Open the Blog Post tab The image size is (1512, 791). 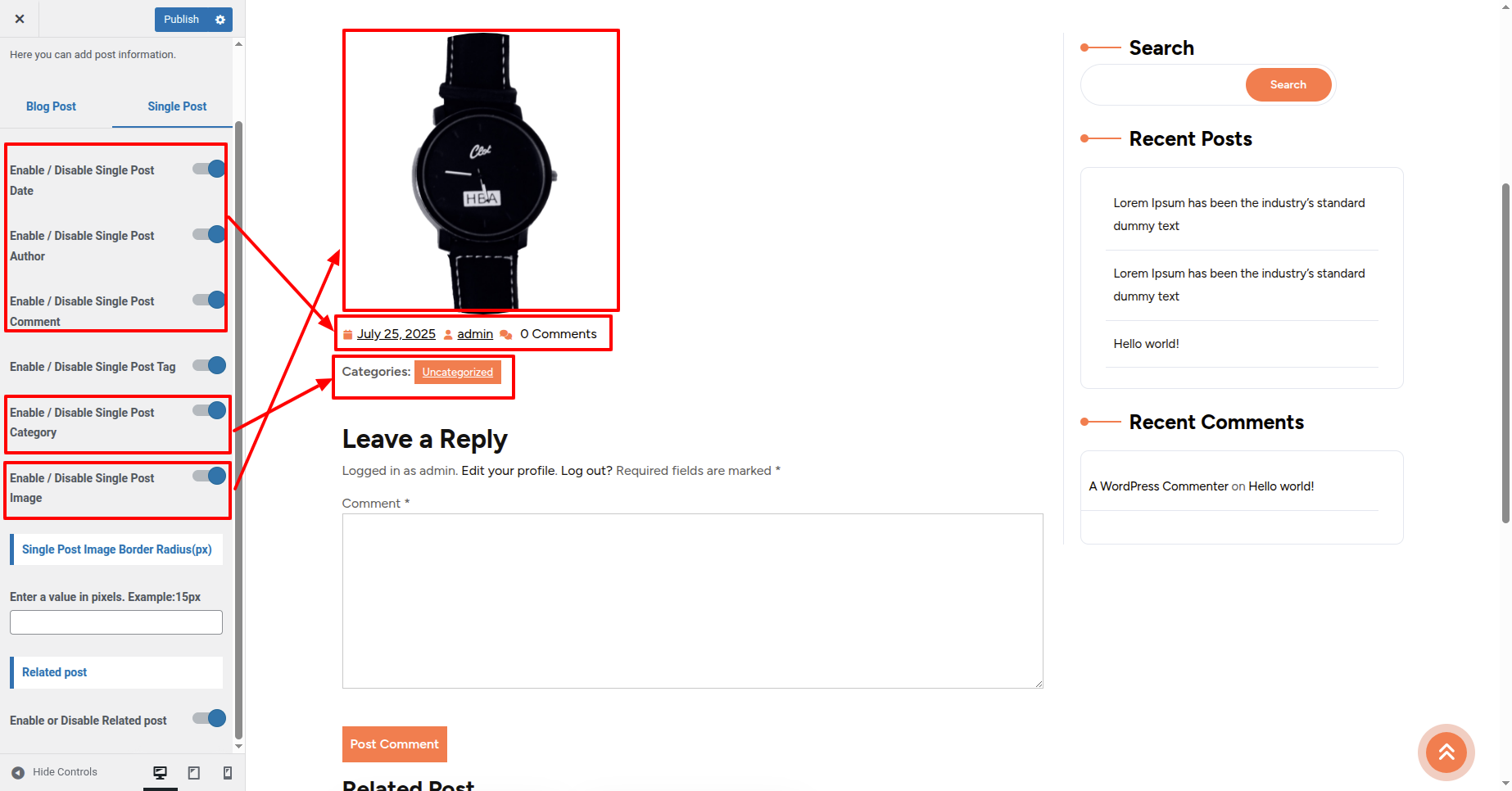pyautogui.click(x=51, y=106)
